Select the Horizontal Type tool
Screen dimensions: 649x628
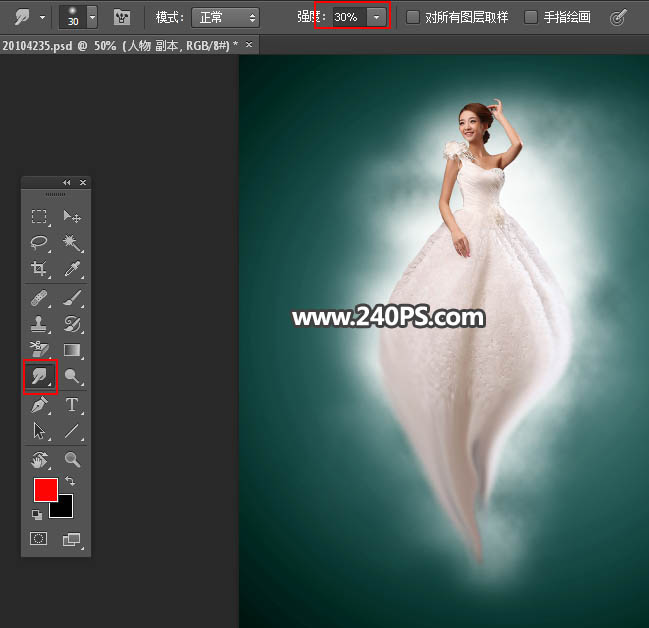tap(72, 405)
